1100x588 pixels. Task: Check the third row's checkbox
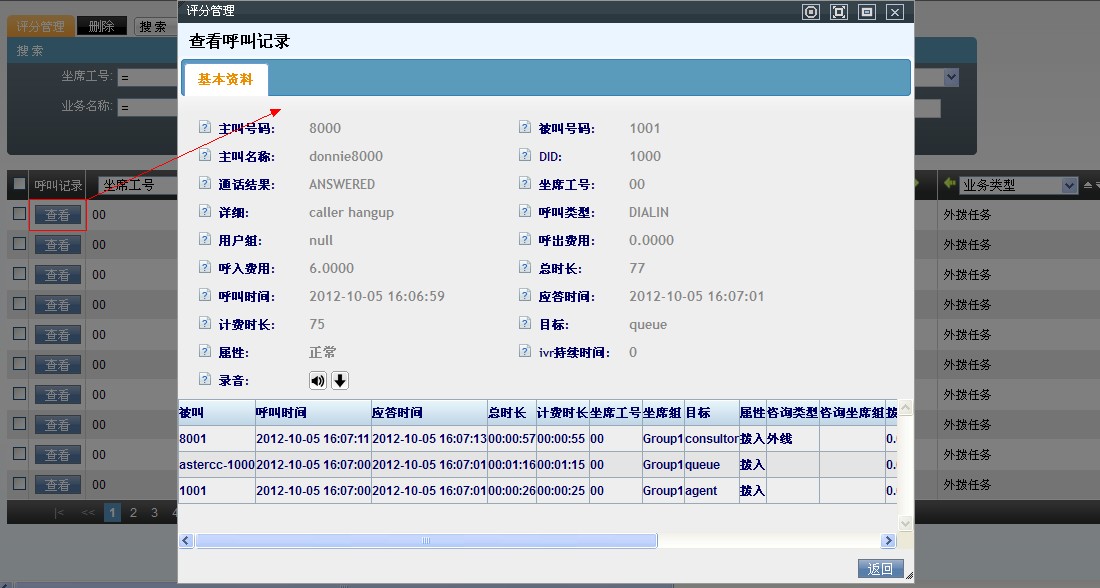[19, 274]
